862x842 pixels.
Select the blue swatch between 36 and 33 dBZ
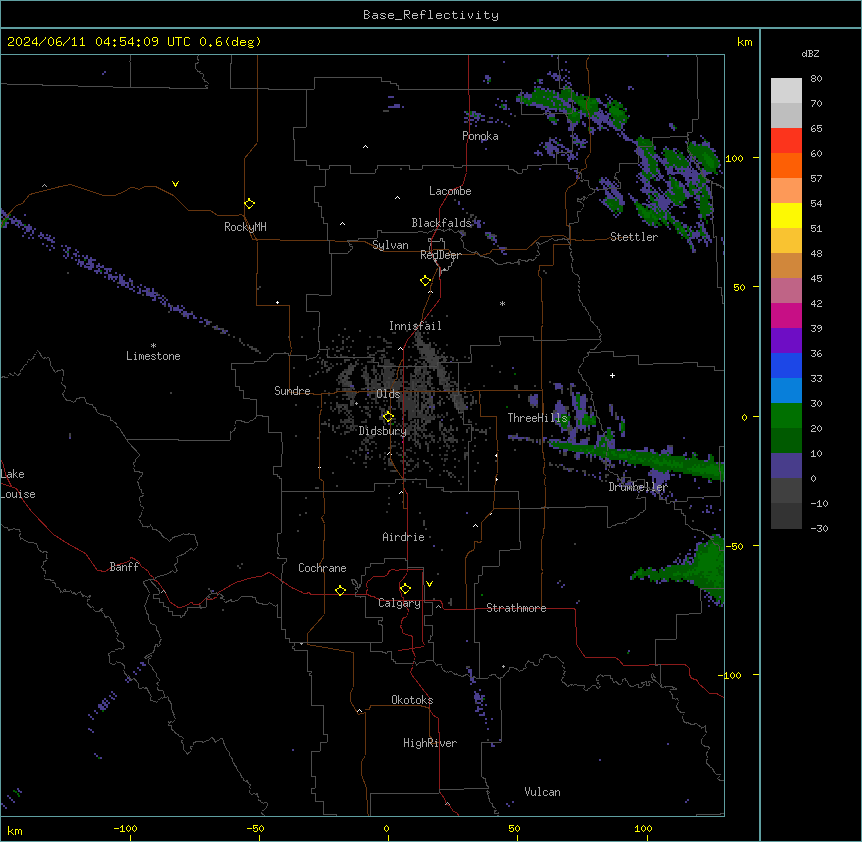[786, 365]
